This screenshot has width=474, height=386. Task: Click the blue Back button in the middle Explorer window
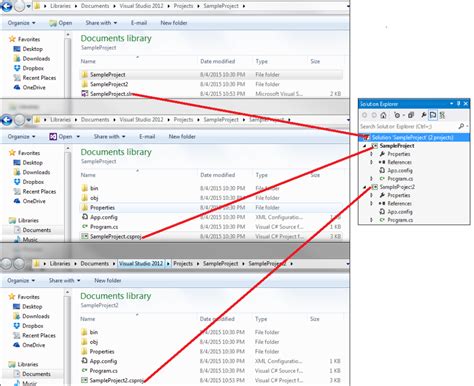(x=7, y=120)
